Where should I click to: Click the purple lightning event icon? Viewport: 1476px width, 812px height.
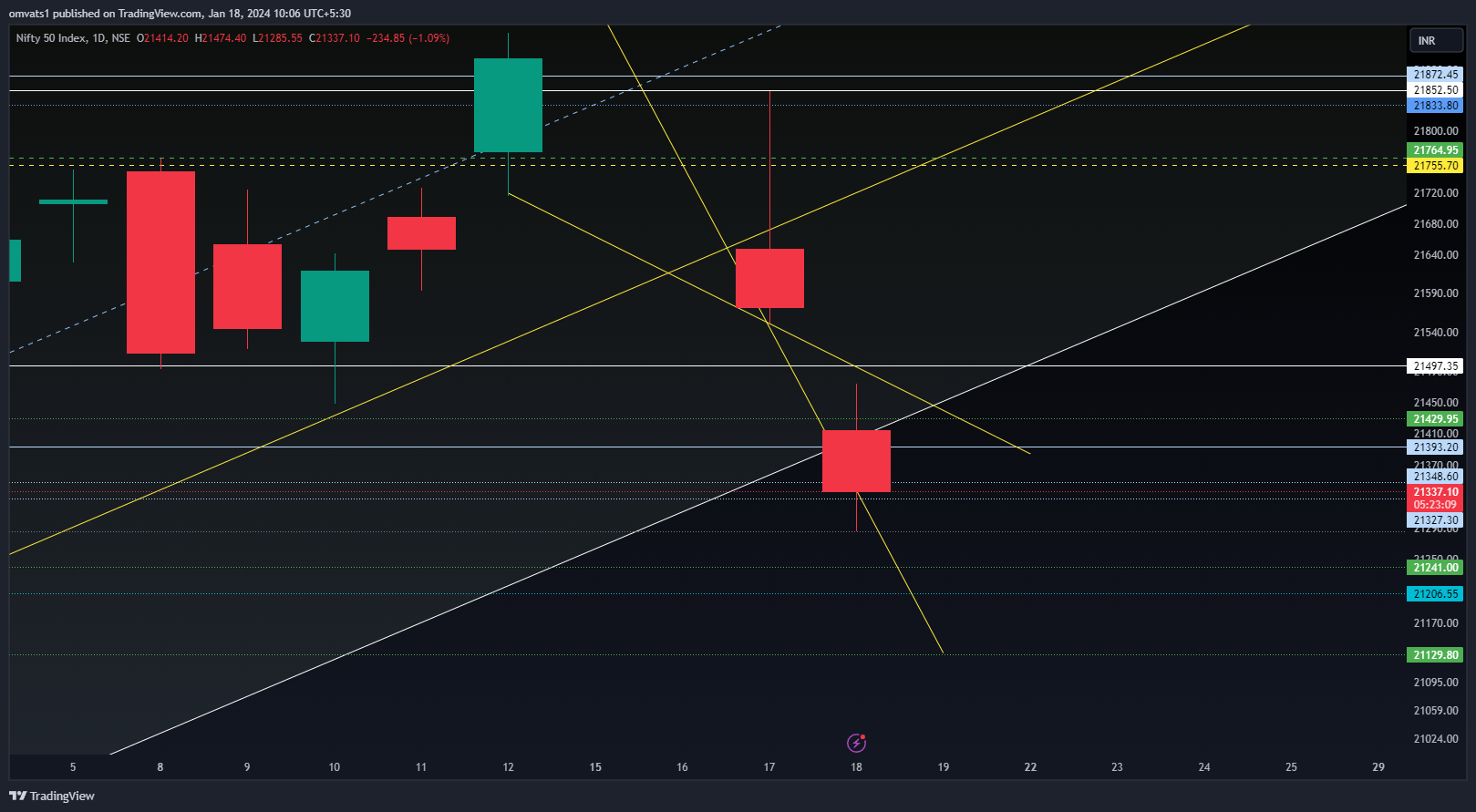tap(856, 743)
